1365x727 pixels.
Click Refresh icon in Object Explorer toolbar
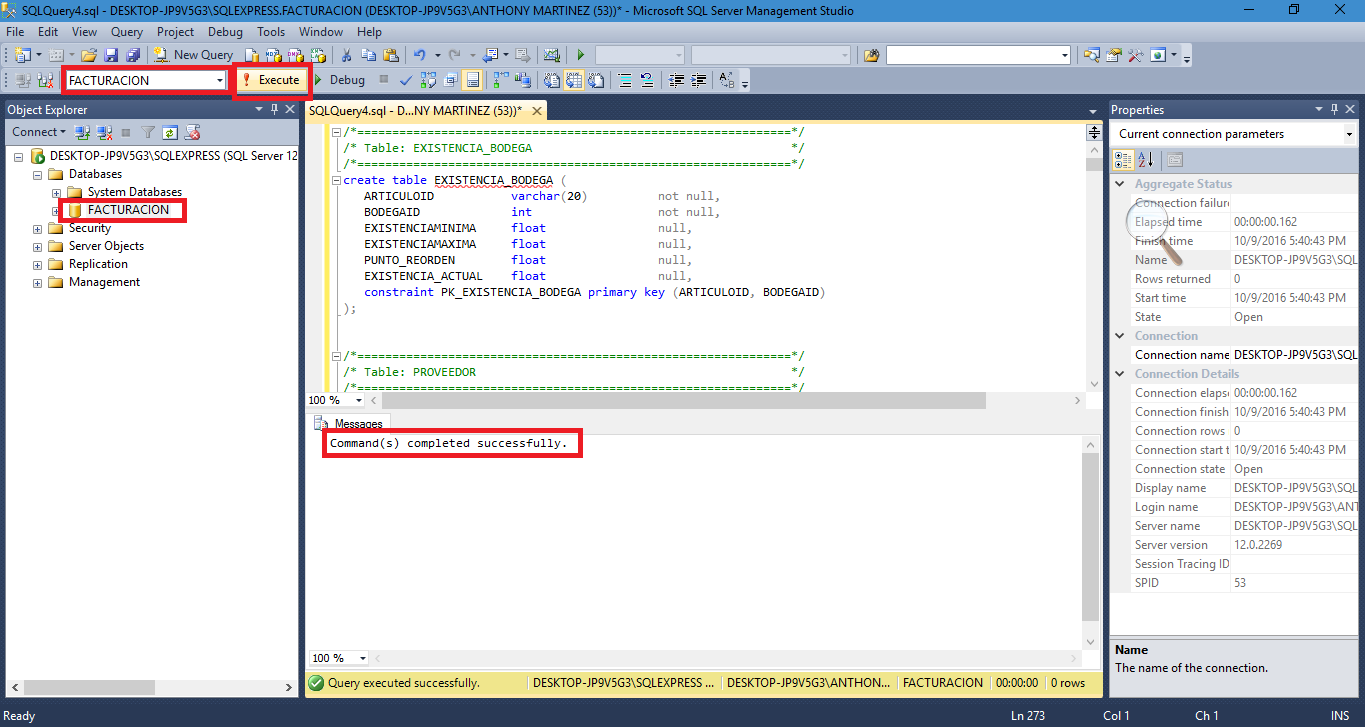pos(170,132)
